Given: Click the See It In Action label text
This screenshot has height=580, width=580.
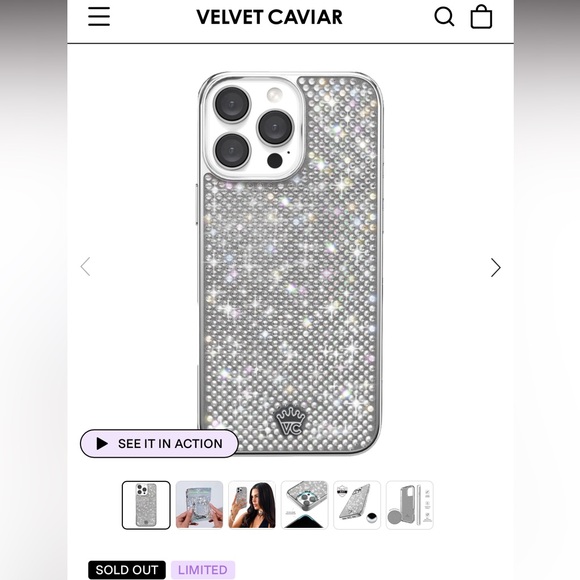Looking at the screenshot, I should tap(170, 444).
